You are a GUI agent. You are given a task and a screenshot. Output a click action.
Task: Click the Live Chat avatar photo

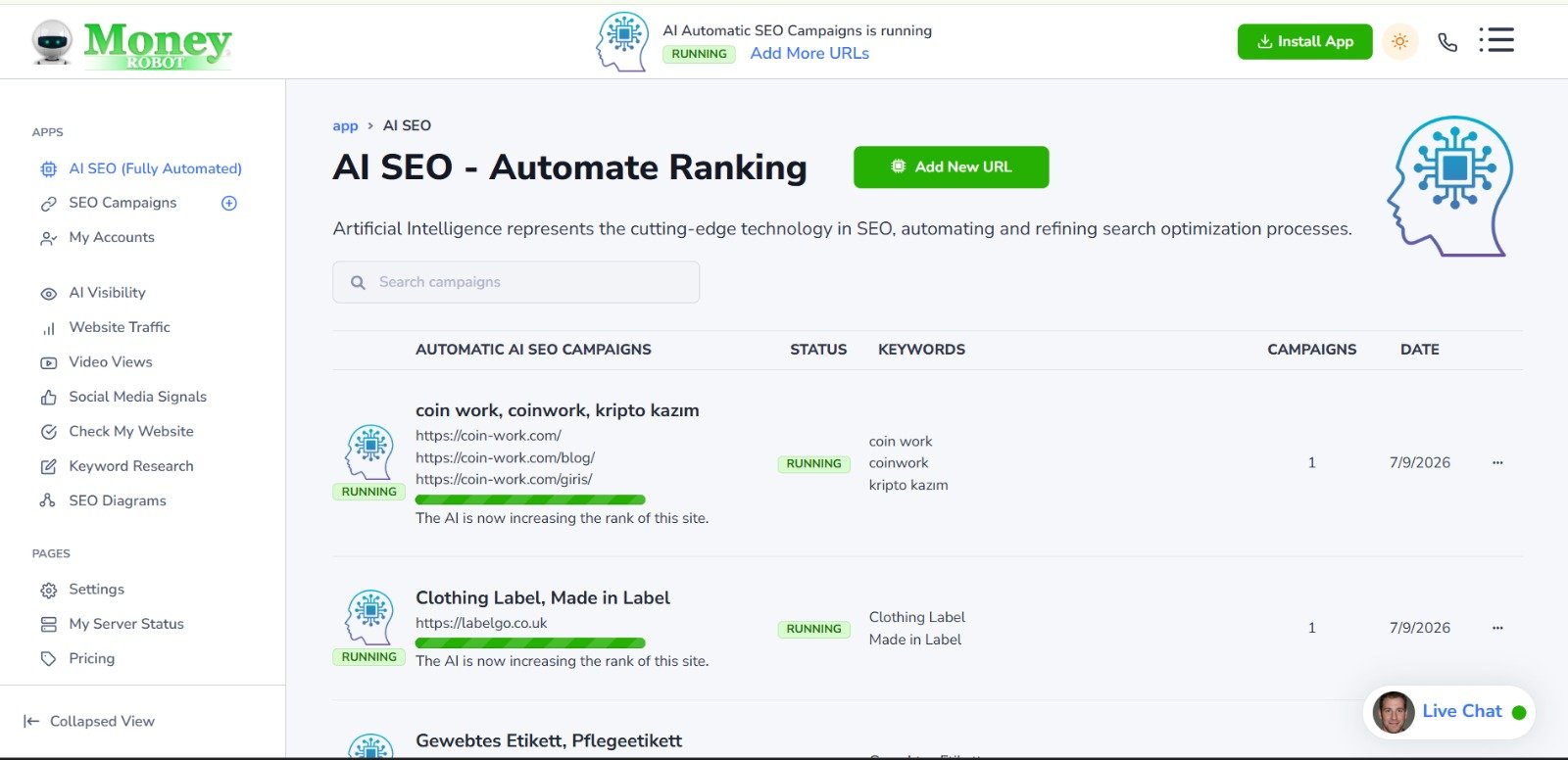(1393, 712)
